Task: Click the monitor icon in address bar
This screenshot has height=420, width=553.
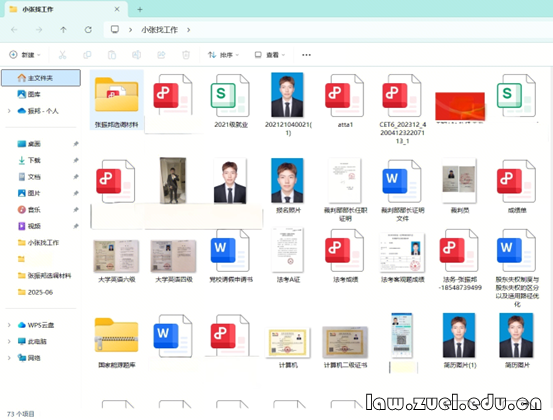Action: [115, 29]
